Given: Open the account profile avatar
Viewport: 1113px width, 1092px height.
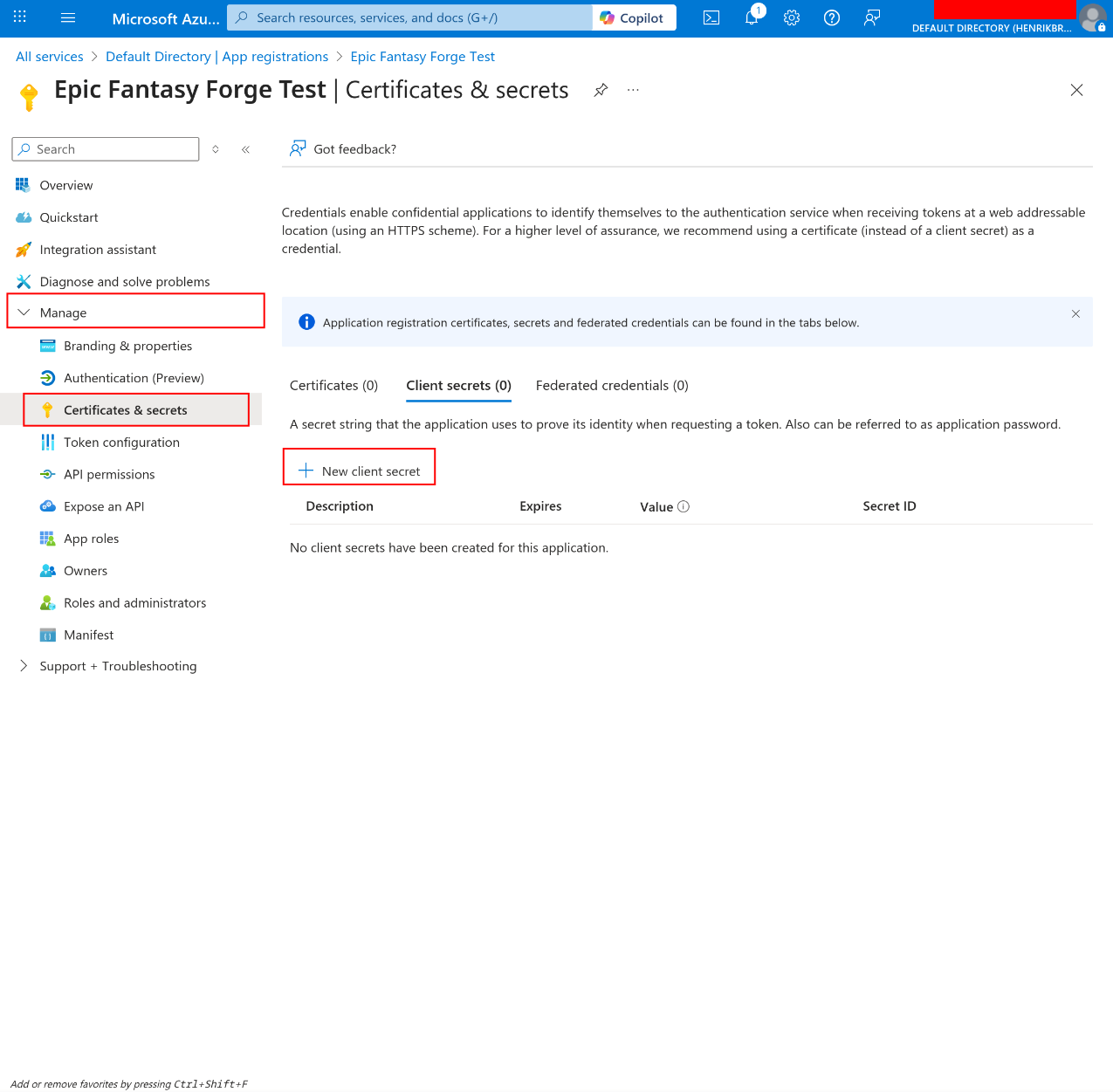Looking at the screenshot, I should tap(1093, 17).
